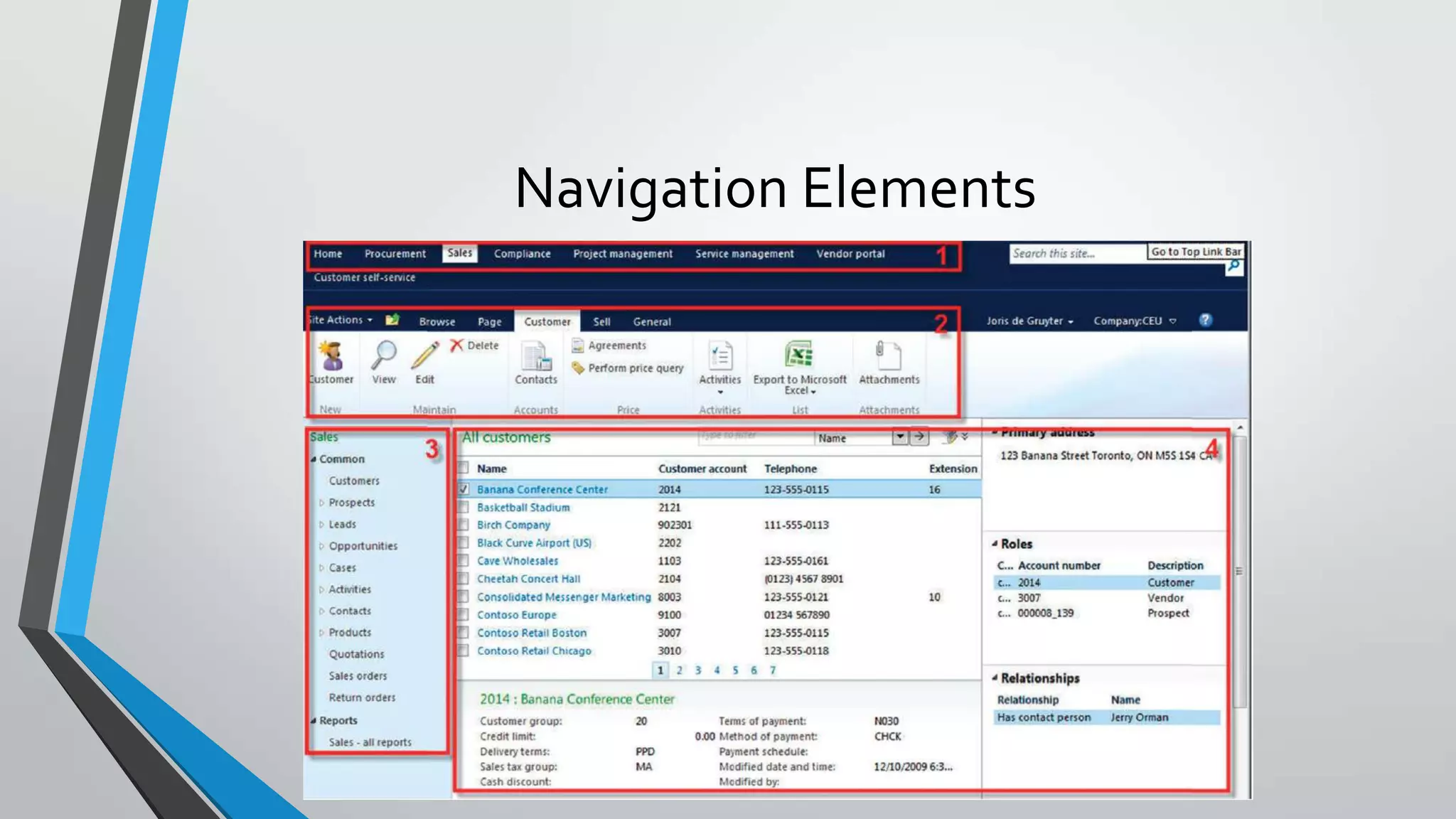
Task: Check the Basketball Stadium row checkbox
Action: tap(464, 507)
